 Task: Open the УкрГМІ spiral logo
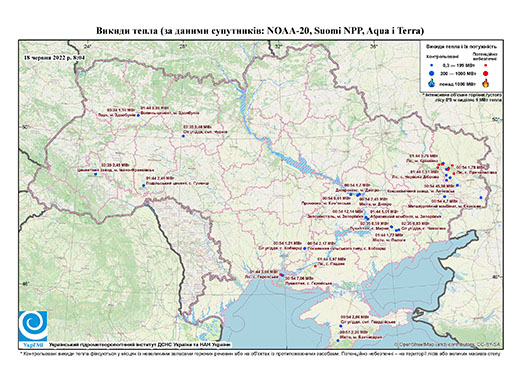click(x=33, y=326)
